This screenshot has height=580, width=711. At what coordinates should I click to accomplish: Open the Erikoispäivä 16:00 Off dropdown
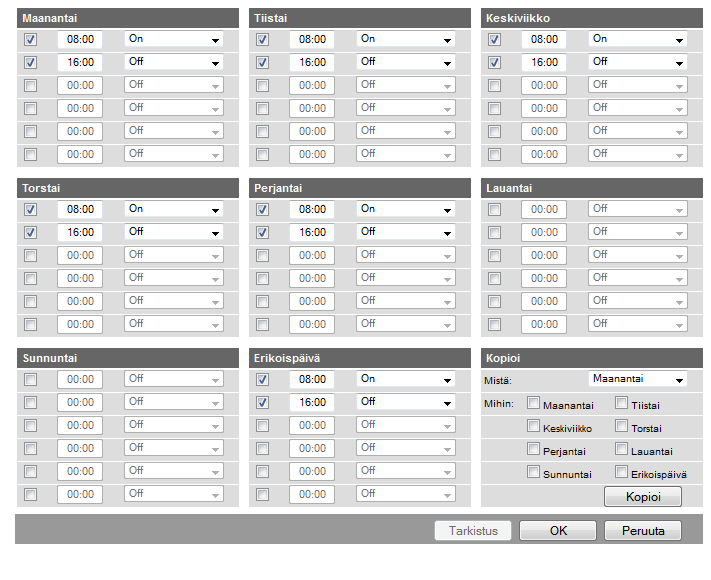pyautogui.click(x=406, y=402)
